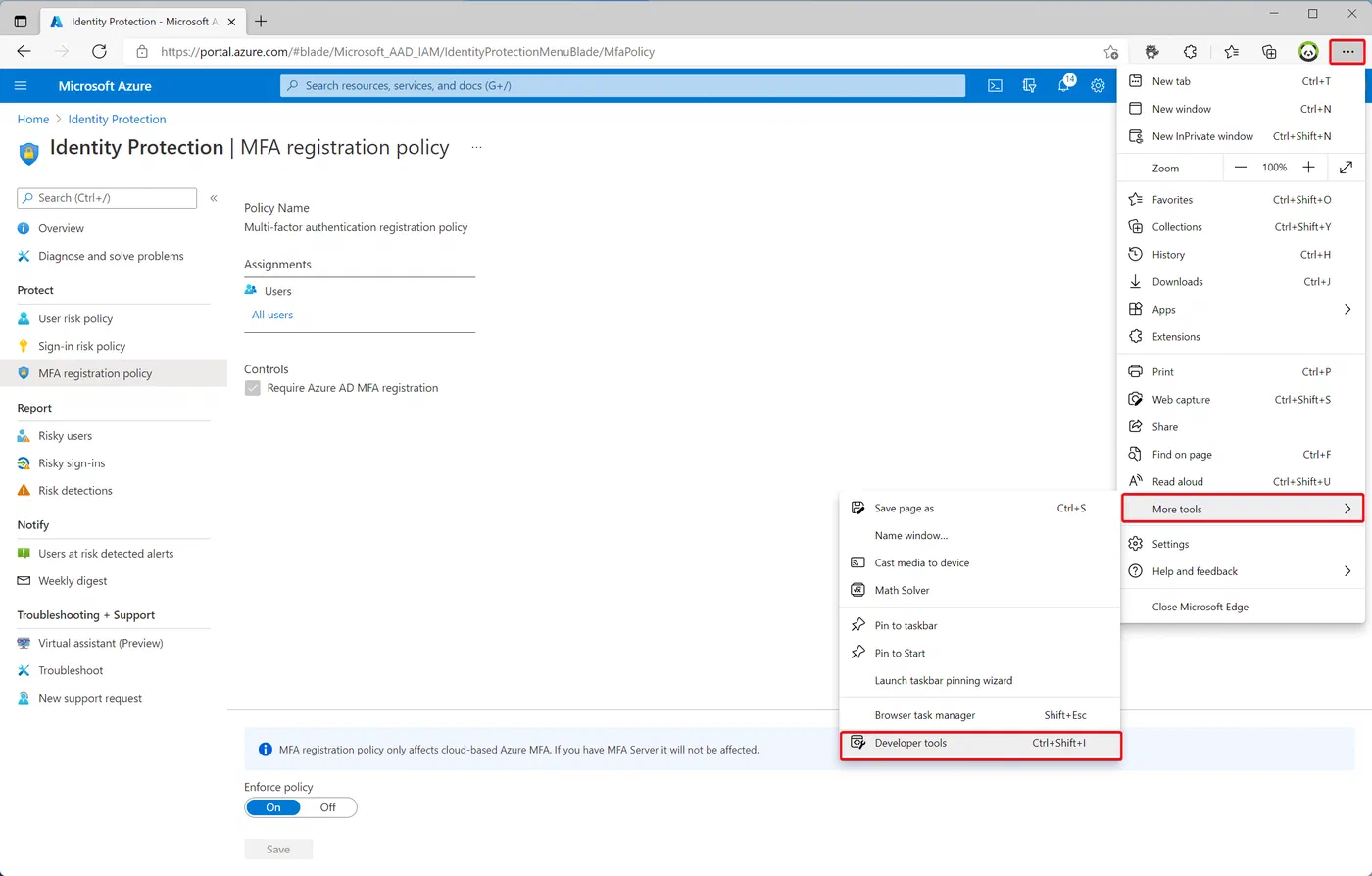
Task: Toggle Require Azure AD MFA registration checkbox
Action: coord(253,388)
